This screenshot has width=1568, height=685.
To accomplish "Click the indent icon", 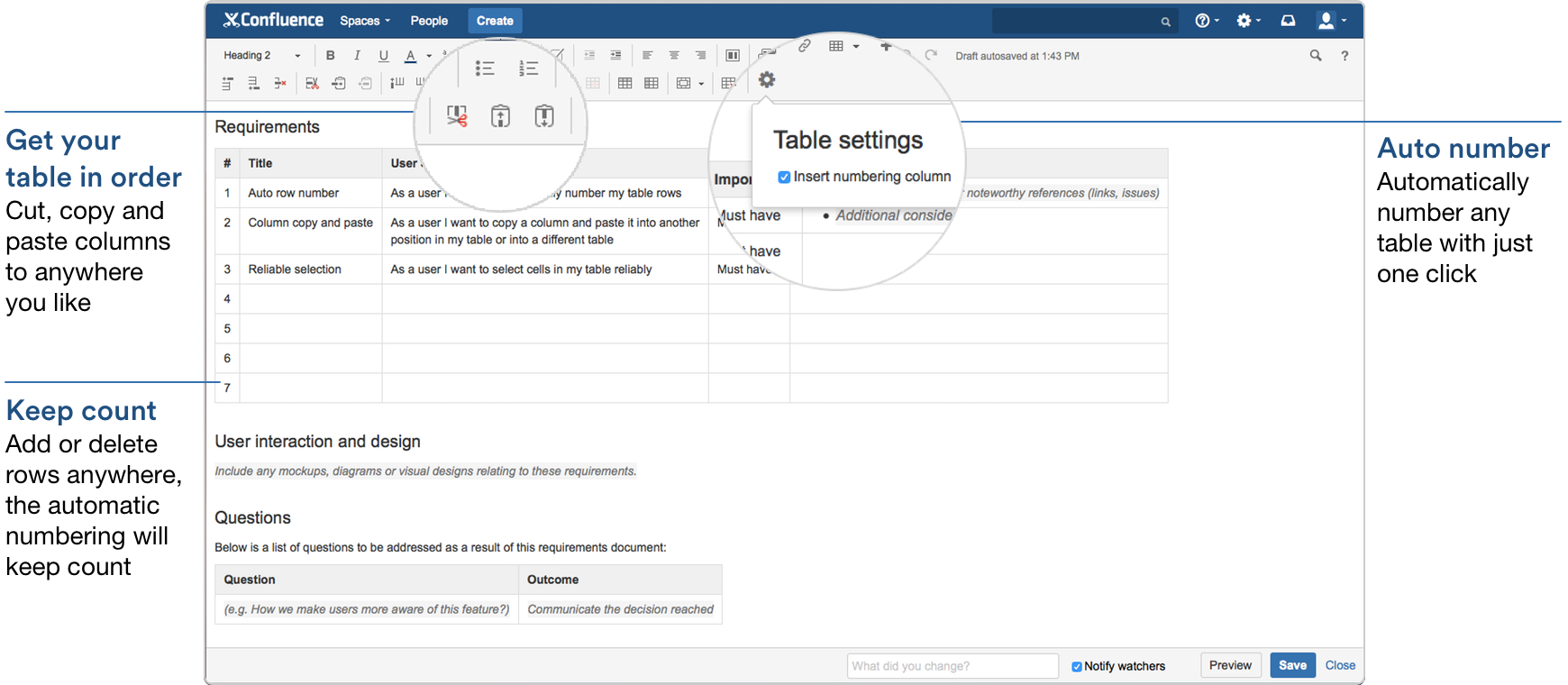I will [x=615, y=56].
